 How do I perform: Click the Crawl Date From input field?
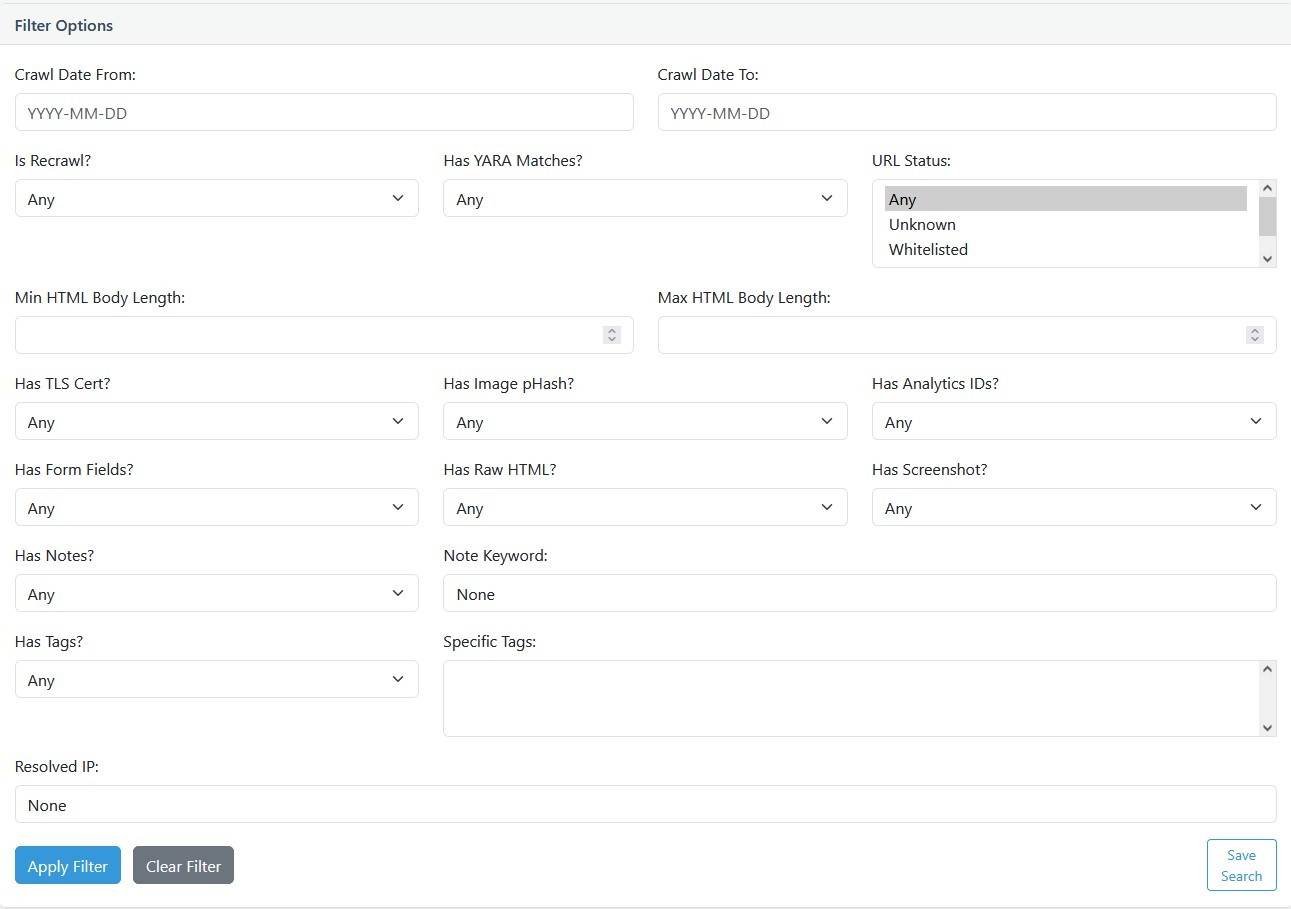[x=324, y=112]
